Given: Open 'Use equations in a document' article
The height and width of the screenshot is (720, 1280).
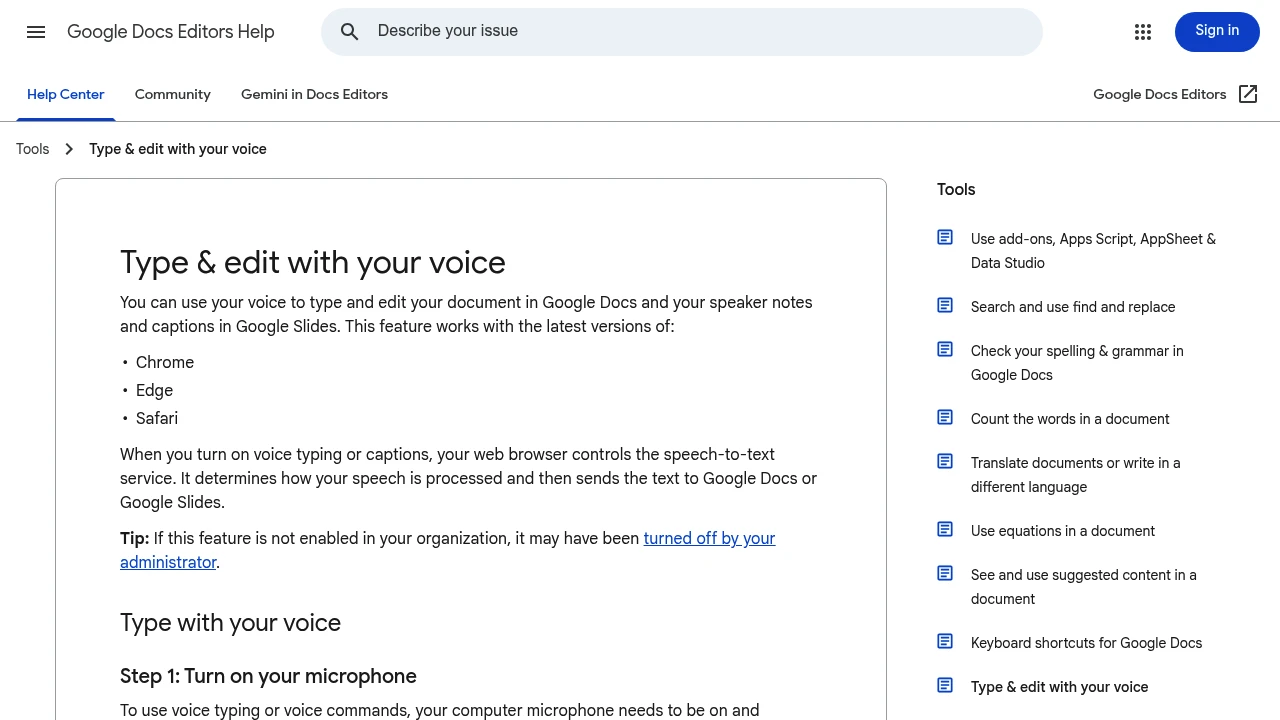Looking at the screenshot, I should pos(1063,531).
